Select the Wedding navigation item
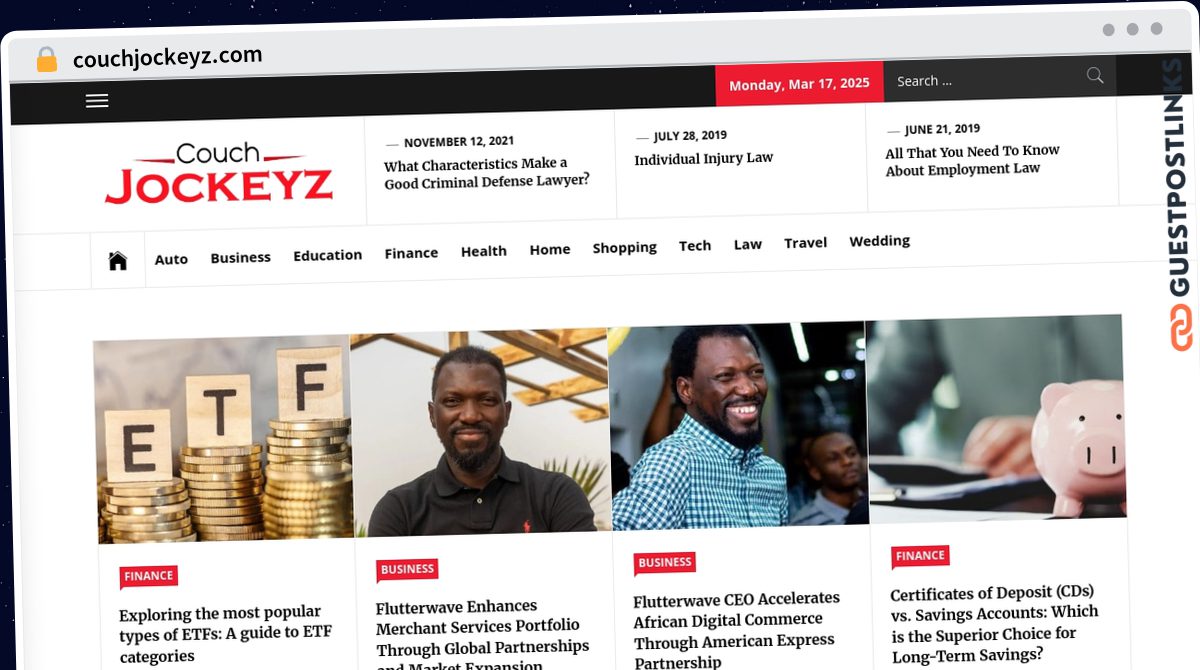Viewport: 1200px width, 670px height. tap(879, 241)
